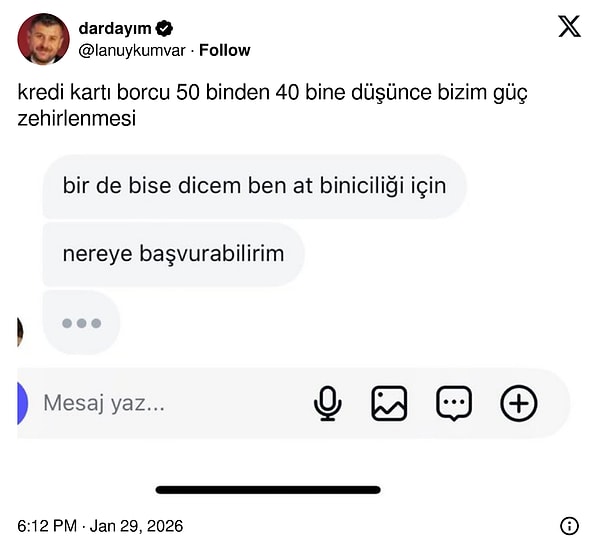Click the blue verified badge
600x556 pixels.
click(x=164, y=29)
